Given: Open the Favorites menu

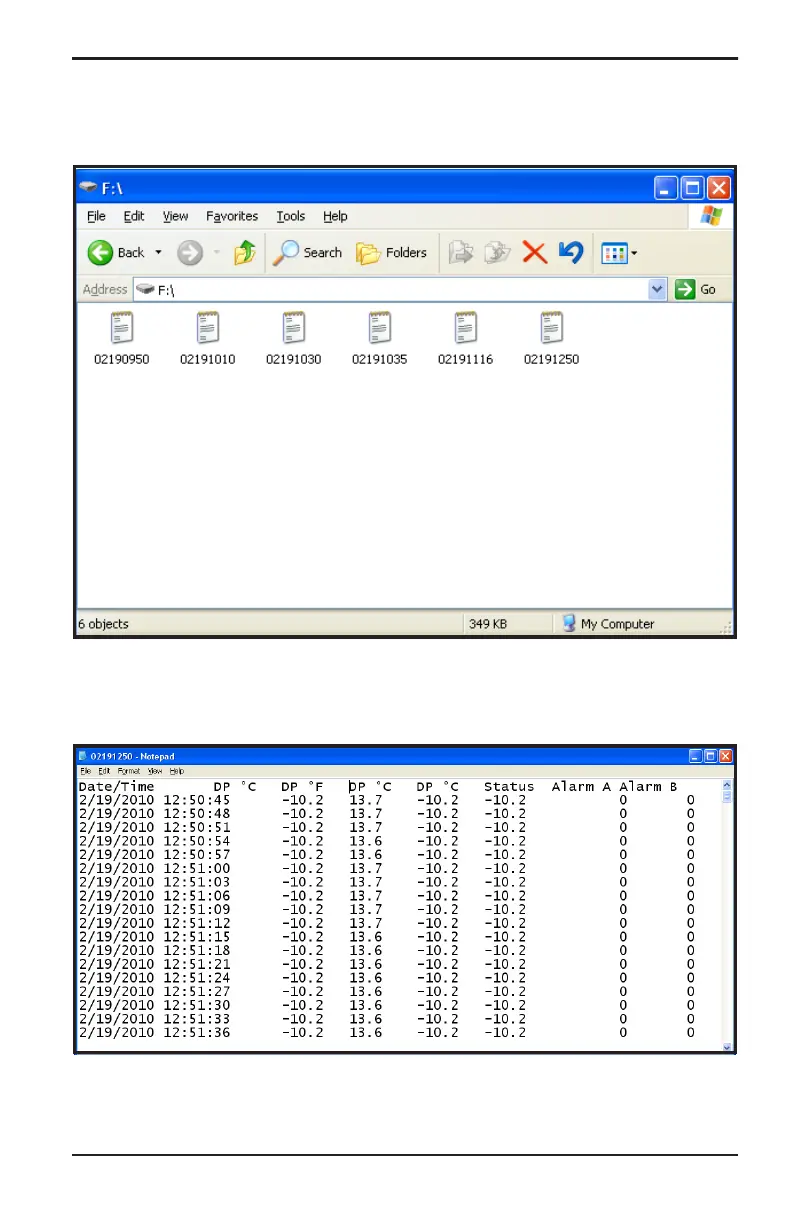Looking at the screenshot, I should coord(232,216).
